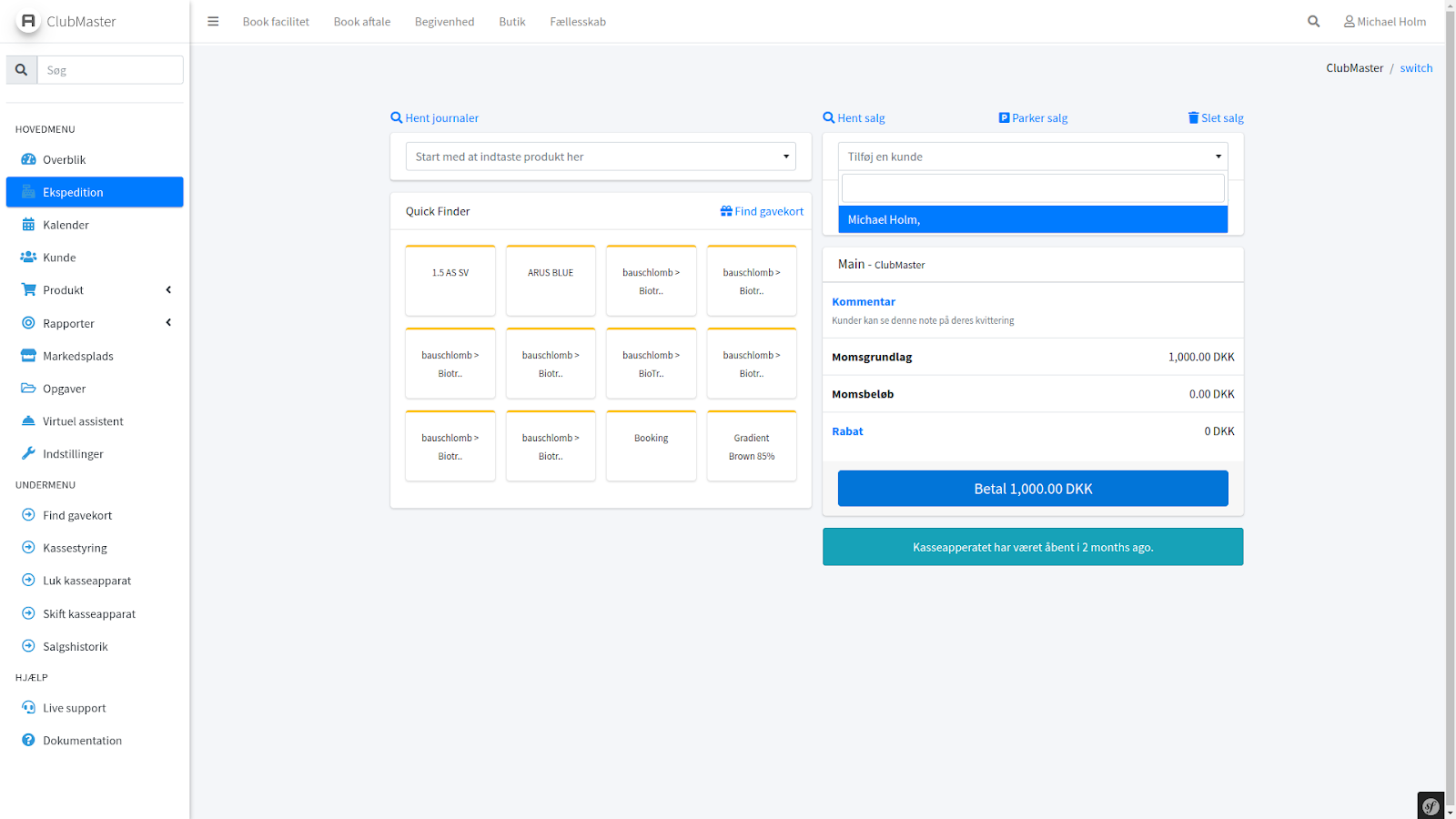Open Fællesskab in top navigation
The height and width of the screenshot is (819, 1456).
pos(577,22)
